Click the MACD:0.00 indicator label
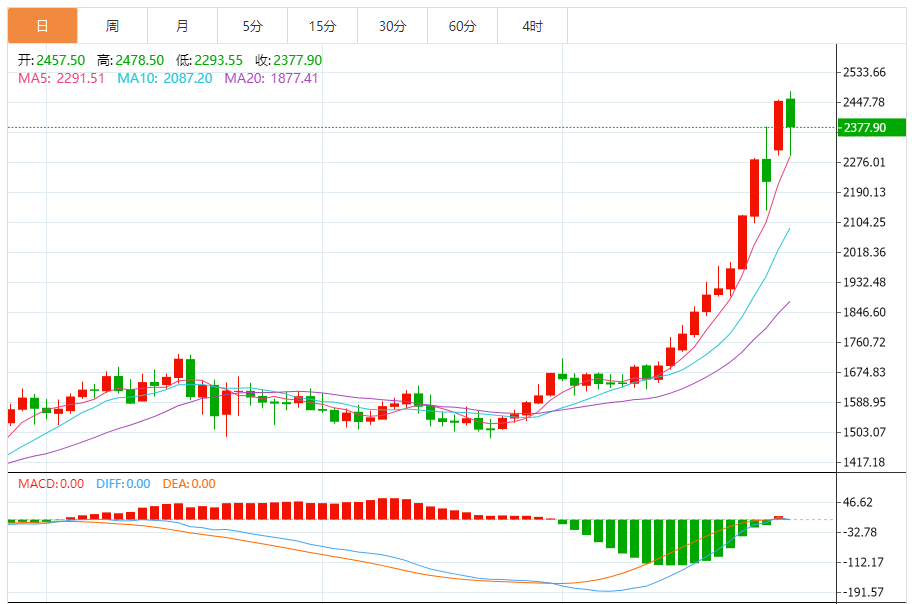912x604 pixels. [x=51, y=484]
